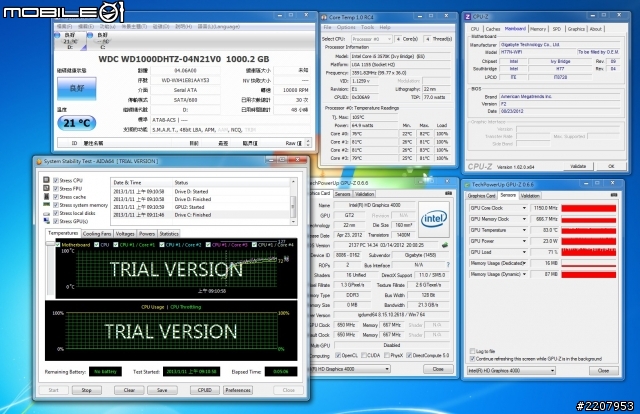
Task: Click the 21 °C temperature badge in CrystalDiskInfo
Action: tap(77, 123)
